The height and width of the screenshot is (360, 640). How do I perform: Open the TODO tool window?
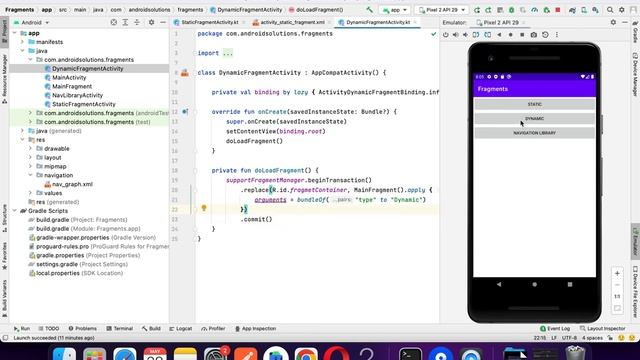(x=49, y=329)
